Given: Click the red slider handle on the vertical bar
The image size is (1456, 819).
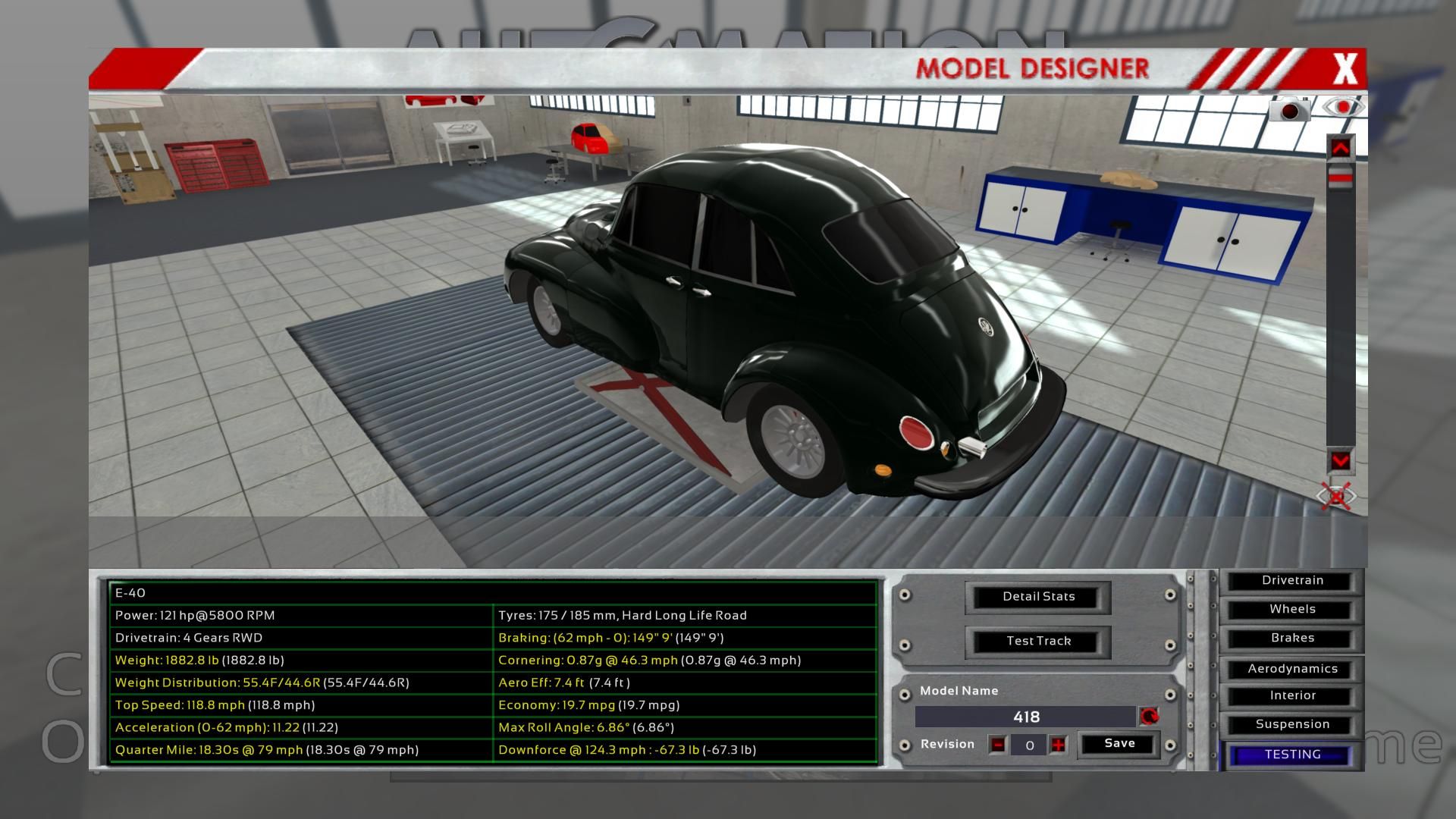Looking at the screenshot, I should click(1340, 177).
